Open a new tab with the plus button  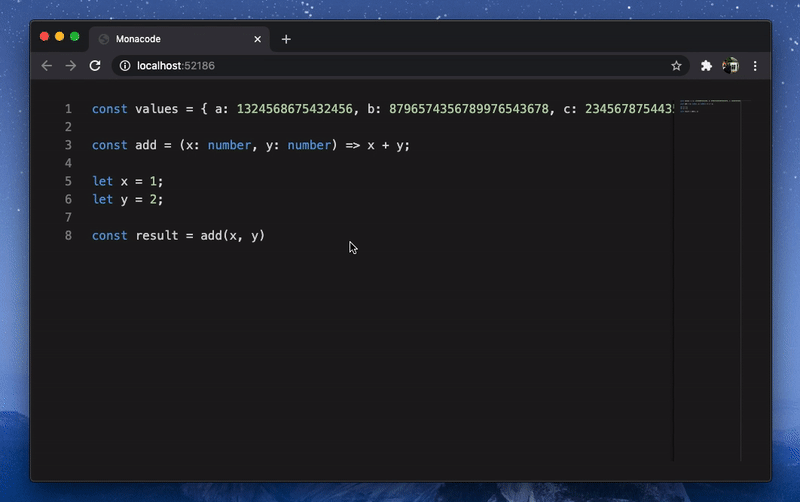286,39
